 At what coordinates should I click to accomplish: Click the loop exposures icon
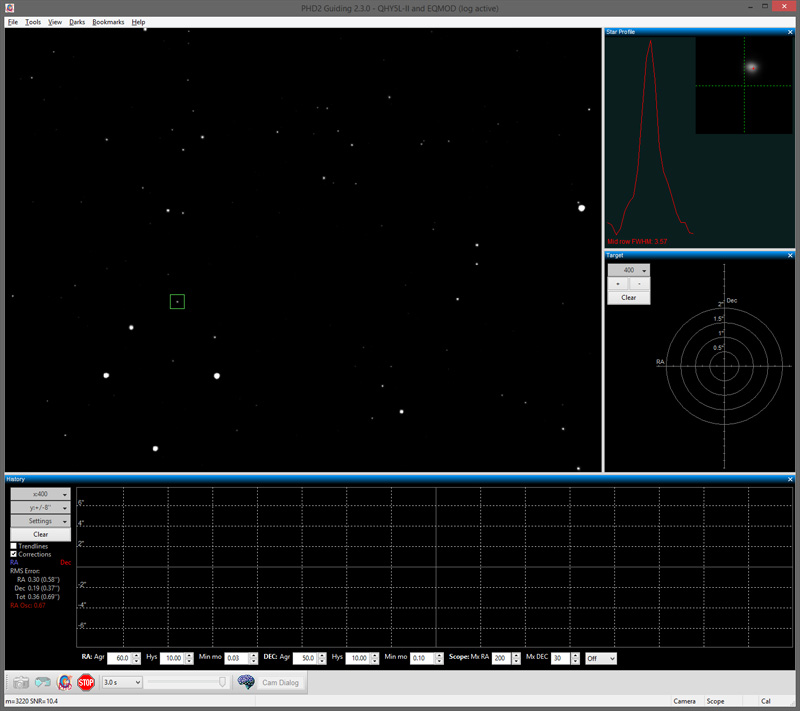[x=42, y=683]
